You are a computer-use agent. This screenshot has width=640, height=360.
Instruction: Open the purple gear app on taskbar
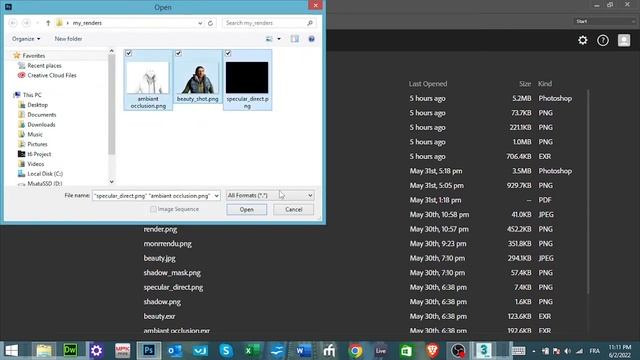(96, 351)
